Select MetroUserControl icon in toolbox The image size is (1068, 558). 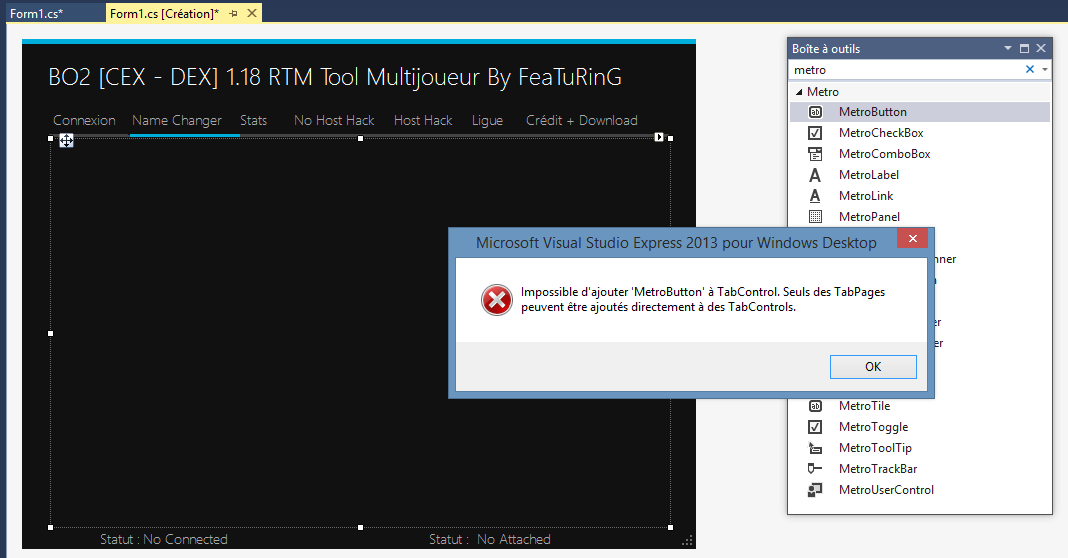coord(815,490)
